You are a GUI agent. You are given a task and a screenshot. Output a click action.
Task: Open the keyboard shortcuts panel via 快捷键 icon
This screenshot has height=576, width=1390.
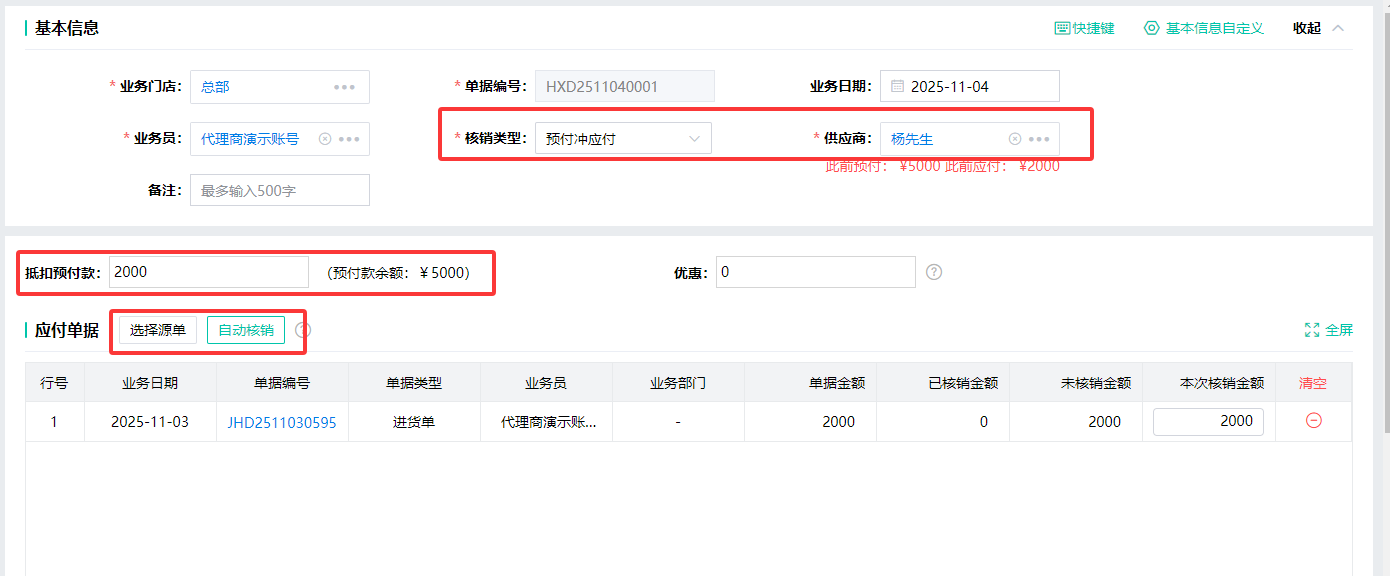1062,28
